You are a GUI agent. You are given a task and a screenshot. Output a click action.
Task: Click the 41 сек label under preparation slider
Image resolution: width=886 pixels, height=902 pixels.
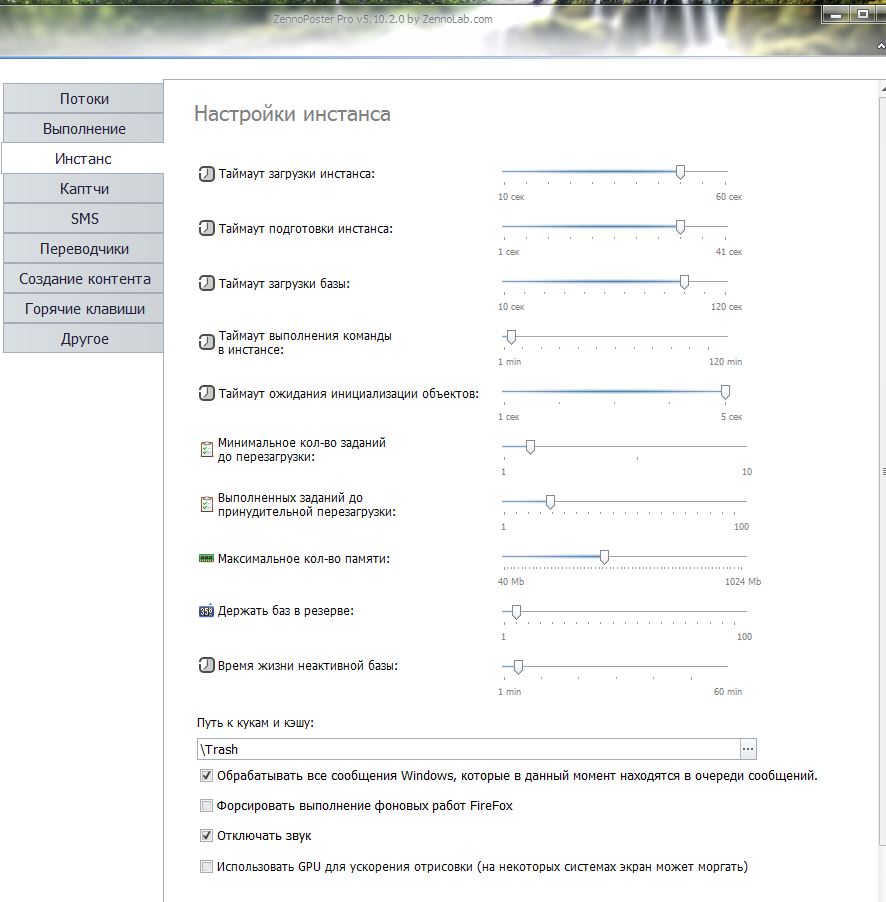[x=729, y=252]
